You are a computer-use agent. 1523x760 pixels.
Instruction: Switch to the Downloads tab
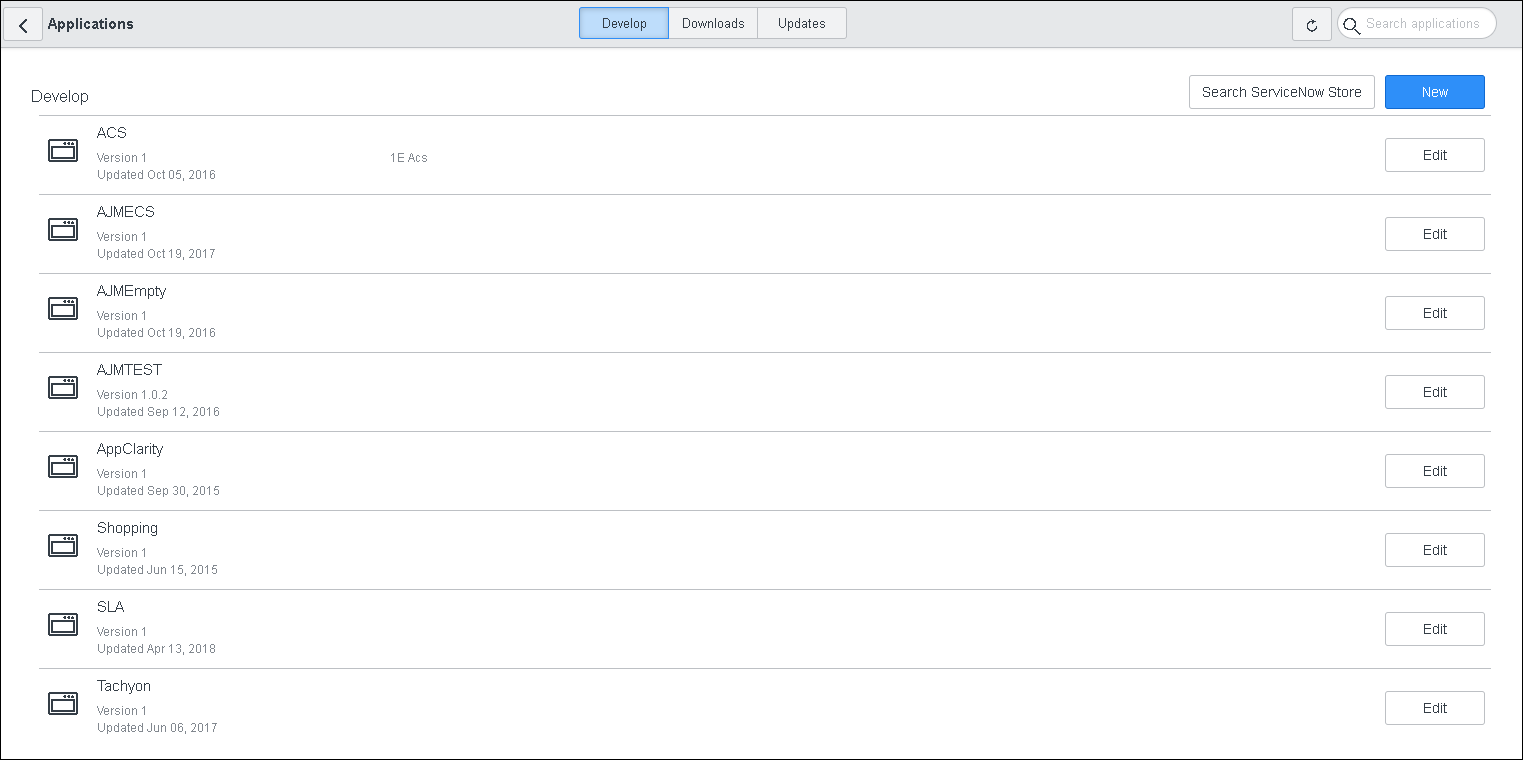pos(713,24)
